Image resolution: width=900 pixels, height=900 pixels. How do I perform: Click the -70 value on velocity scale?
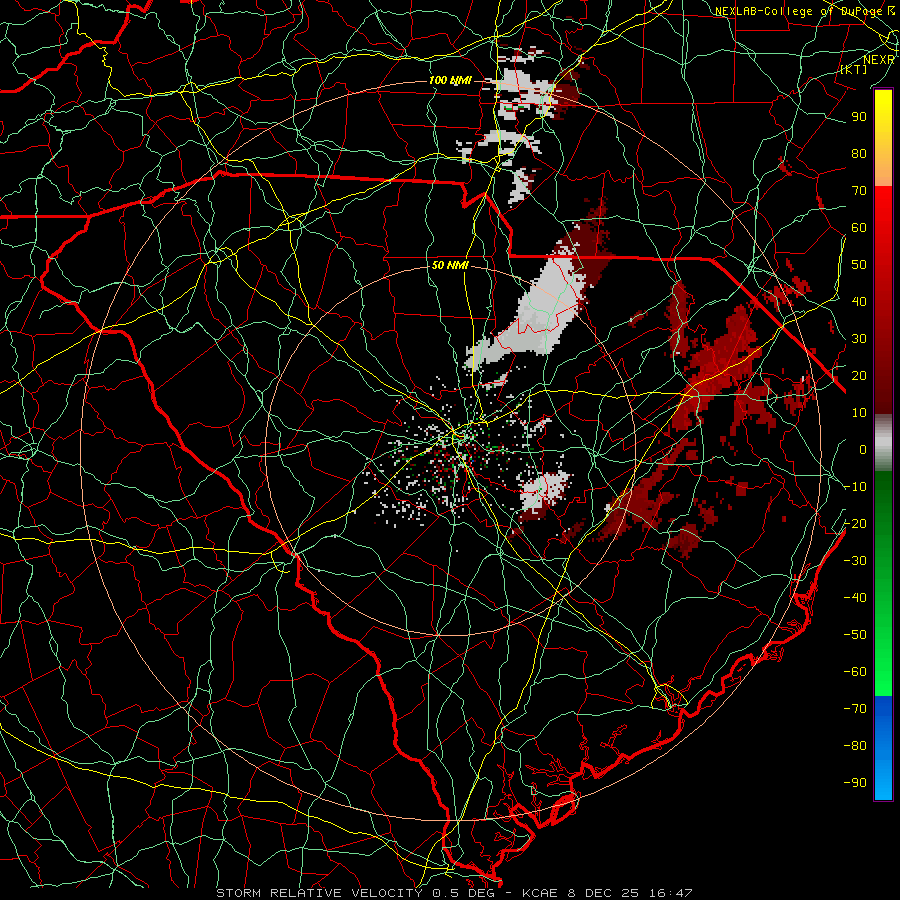(x=855, y=709)
